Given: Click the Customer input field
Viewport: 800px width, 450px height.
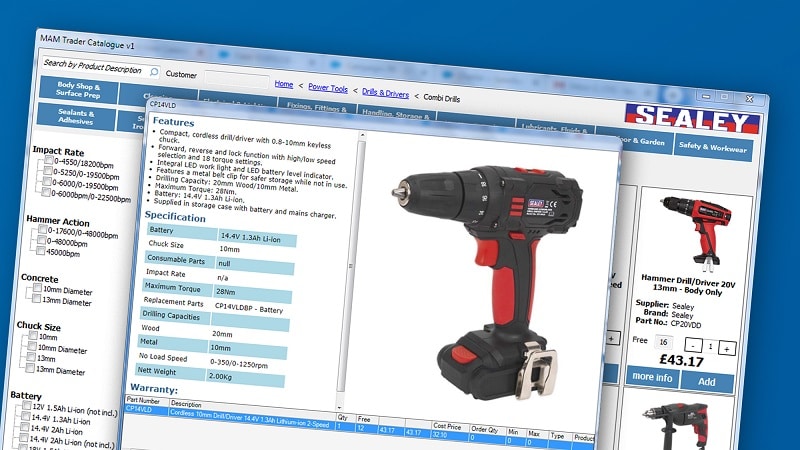Looking at the screenshot, I should 236,80.
